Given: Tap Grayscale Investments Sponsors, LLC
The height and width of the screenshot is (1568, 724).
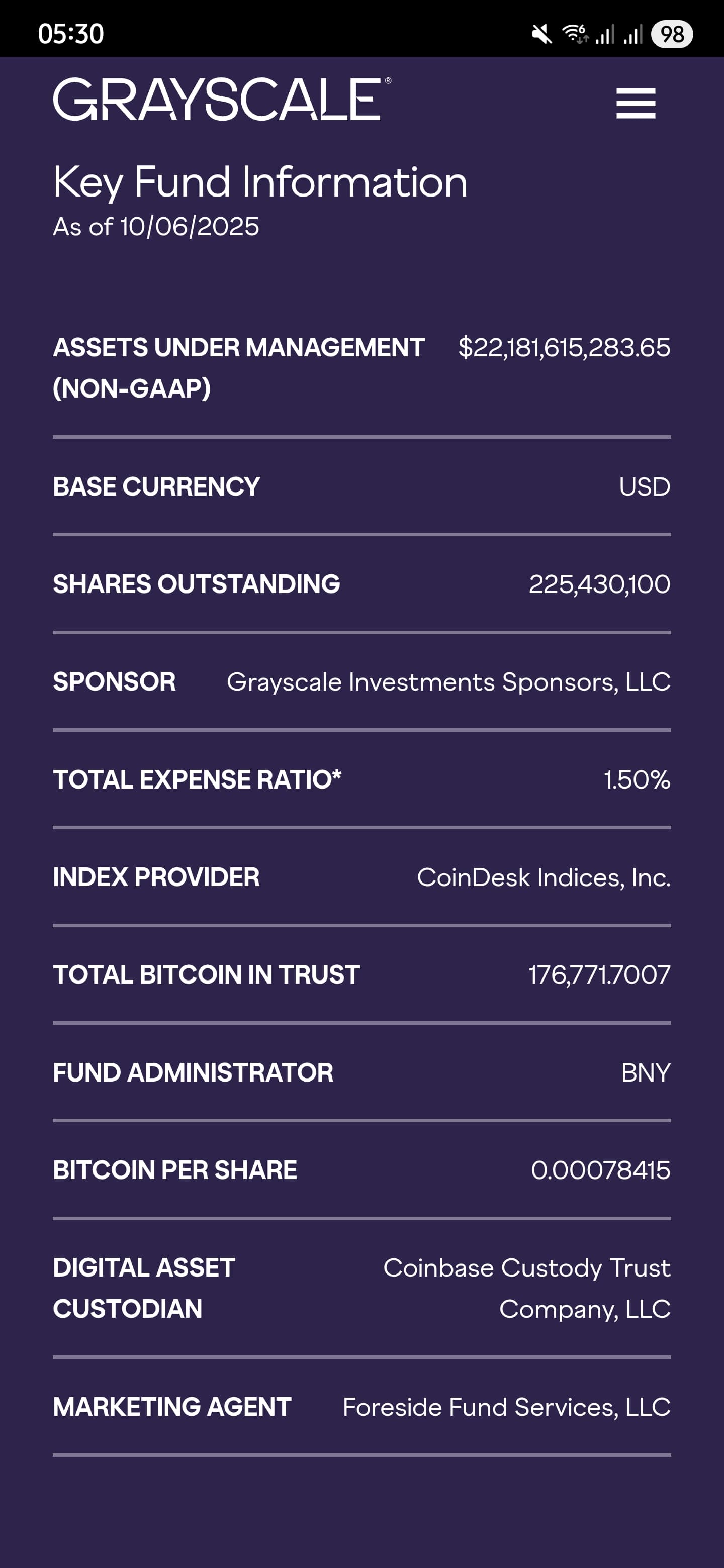Looking at the screenshot, I should 448,682.
